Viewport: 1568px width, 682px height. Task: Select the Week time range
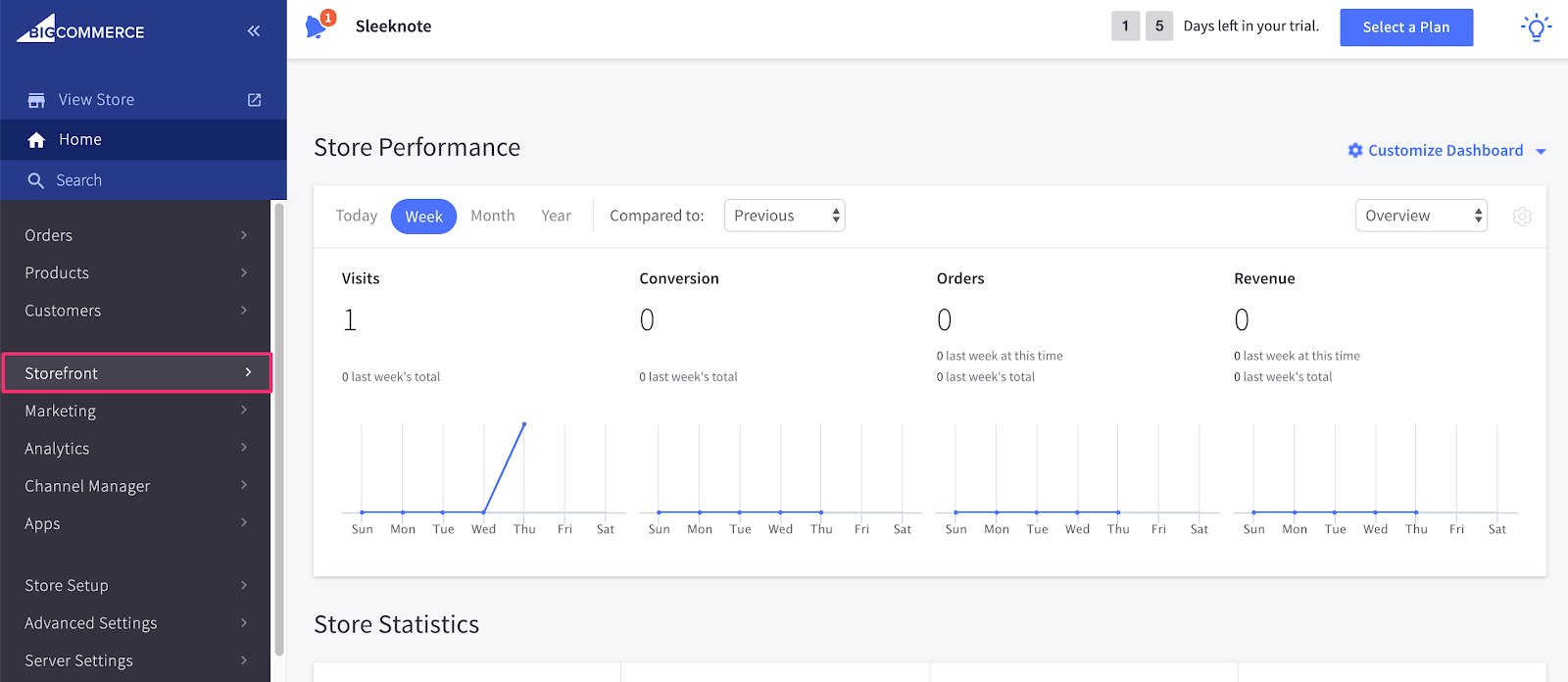(x=423, y=217)
